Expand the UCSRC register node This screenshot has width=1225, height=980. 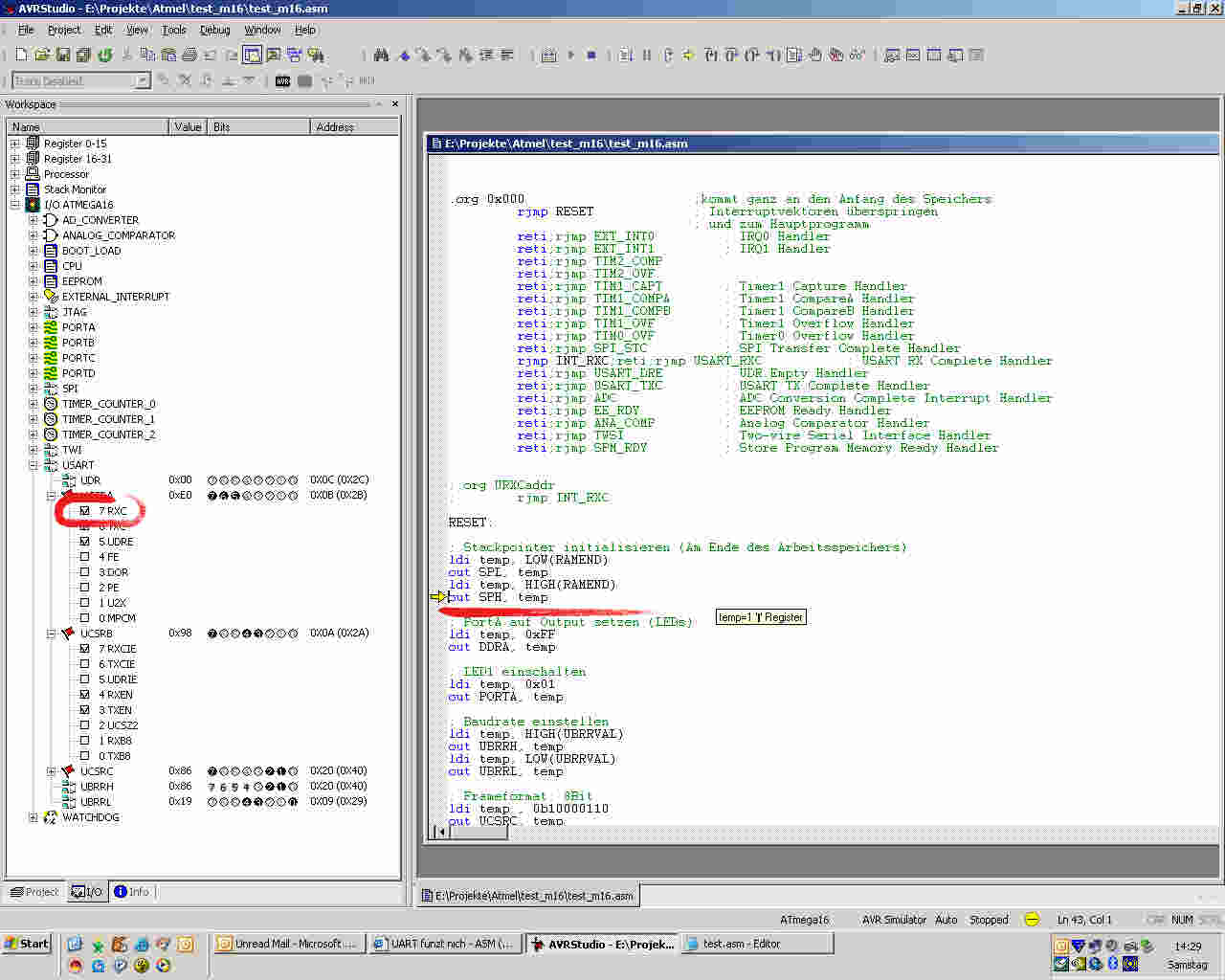point(51,771)
